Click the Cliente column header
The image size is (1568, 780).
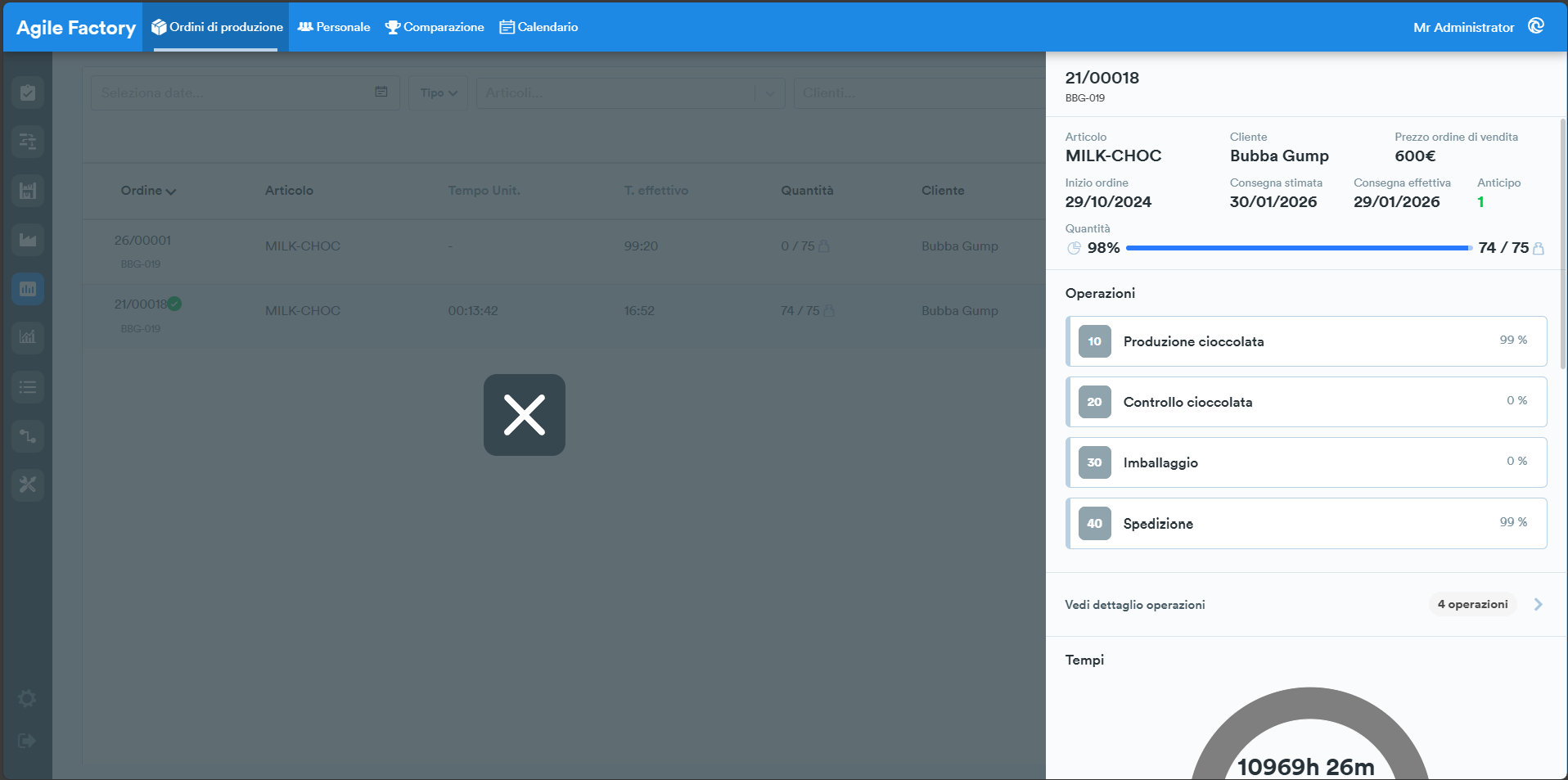943,191
